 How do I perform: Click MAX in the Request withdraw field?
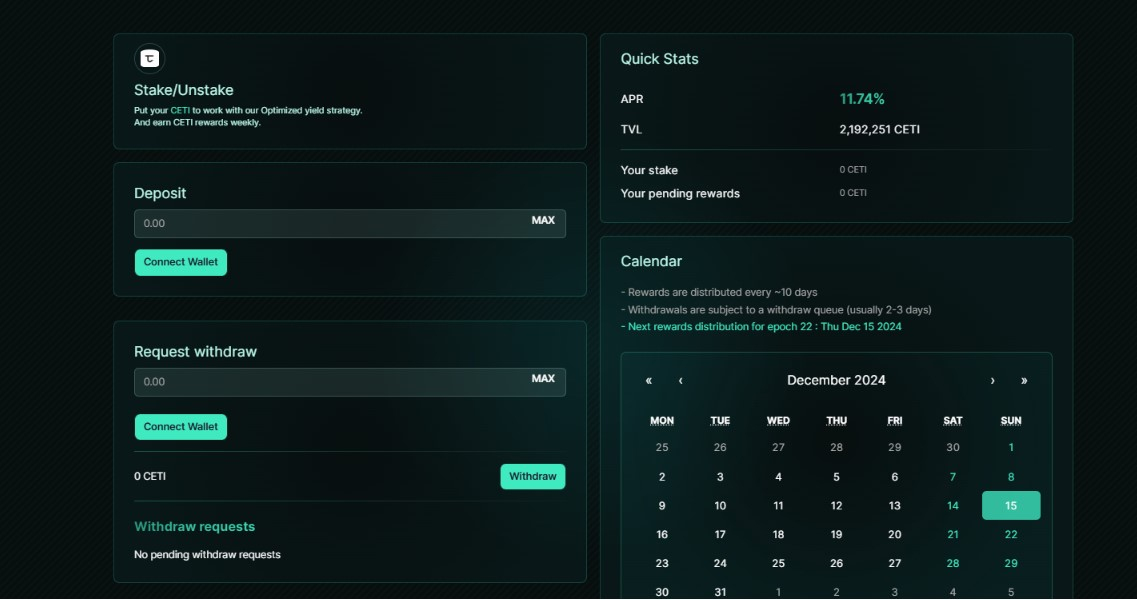(543, 379)
